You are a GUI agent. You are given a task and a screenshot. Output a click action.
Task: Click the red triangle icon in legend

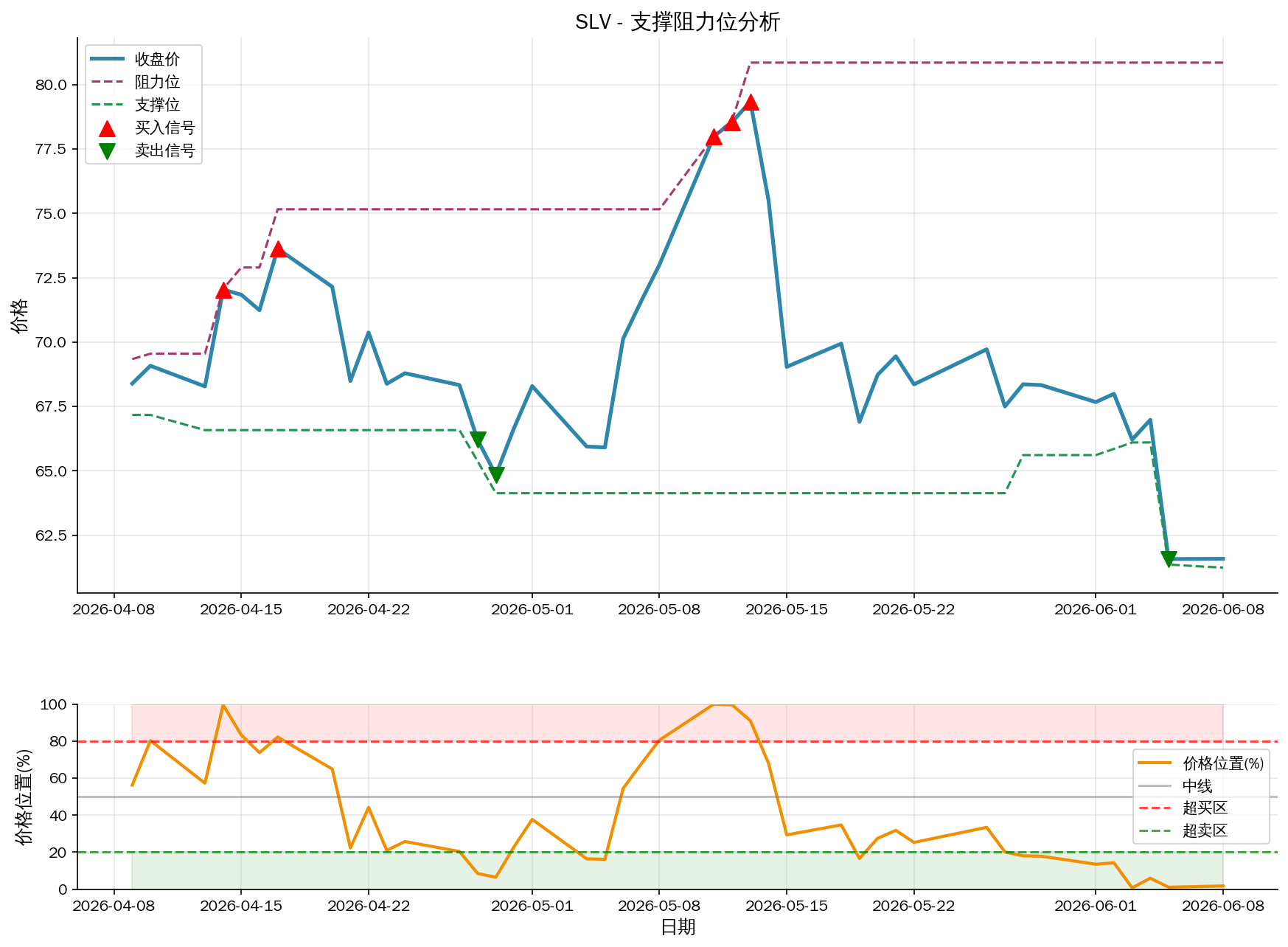[107, 128]
